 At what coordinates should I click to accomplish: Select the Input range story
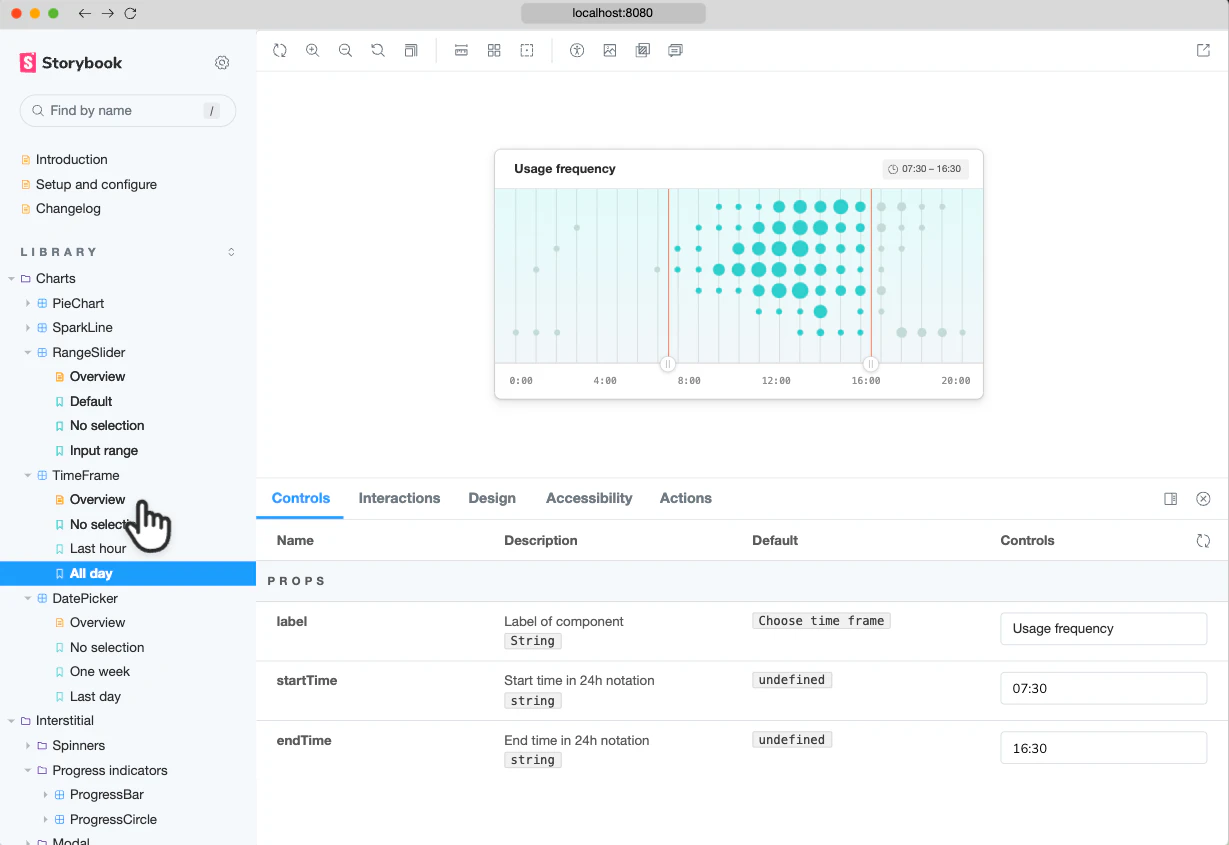tap(104, 451)
